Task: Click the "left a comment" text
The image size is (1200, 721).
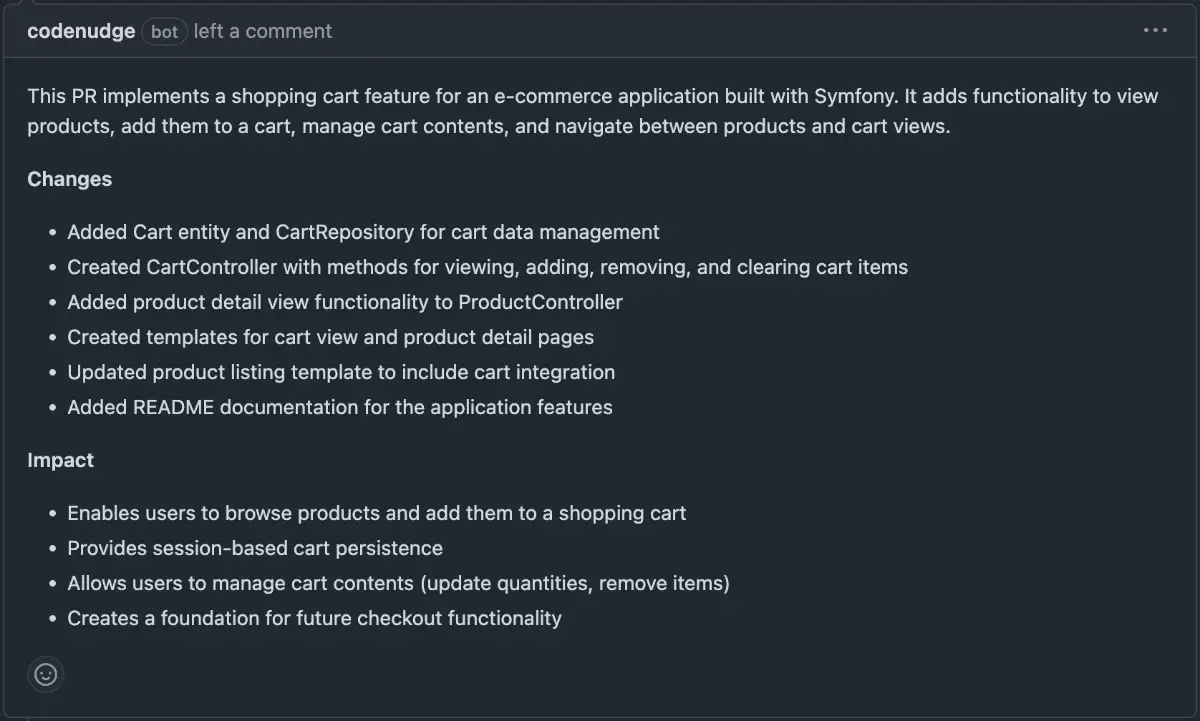Action: pos(263,31)
